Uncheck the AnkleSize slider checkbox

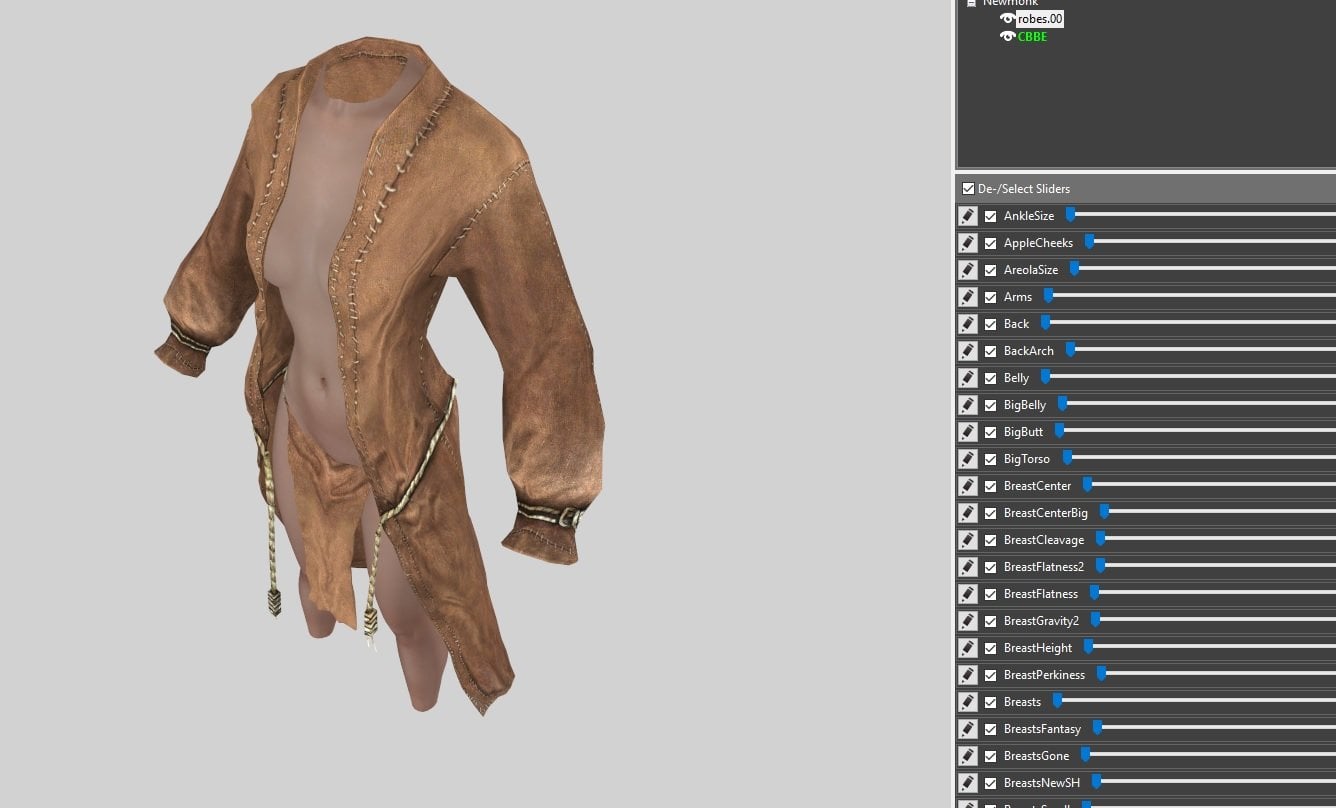[x=990, y=216]
